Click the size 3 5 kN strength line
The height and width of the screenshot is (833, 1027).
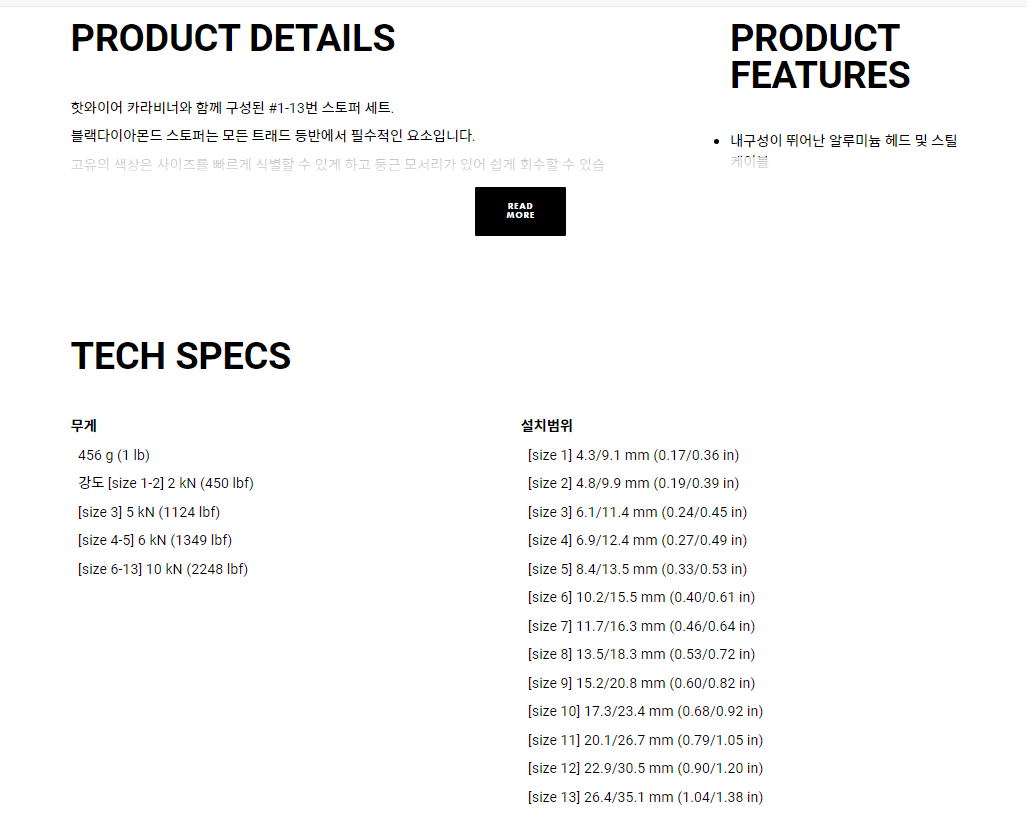149,512
